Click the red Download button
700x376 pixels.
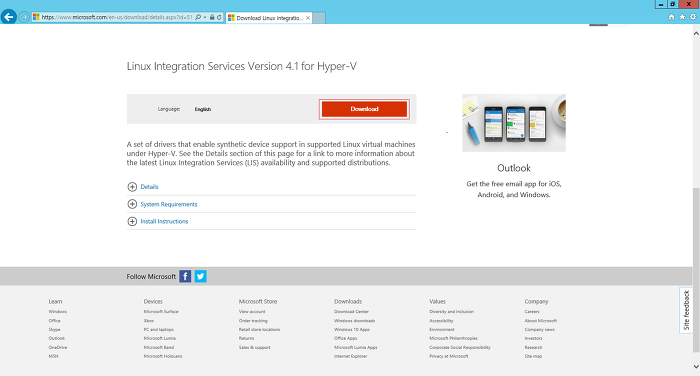[364, 109]
